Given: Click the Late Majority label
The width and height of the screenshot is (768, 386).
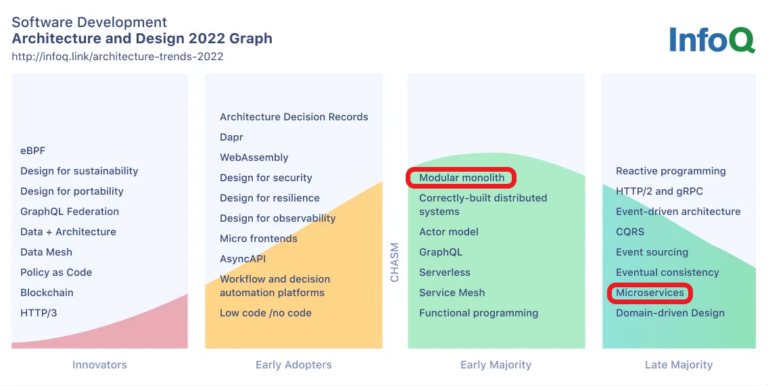Looking at the screenshot, I should 678,365.
